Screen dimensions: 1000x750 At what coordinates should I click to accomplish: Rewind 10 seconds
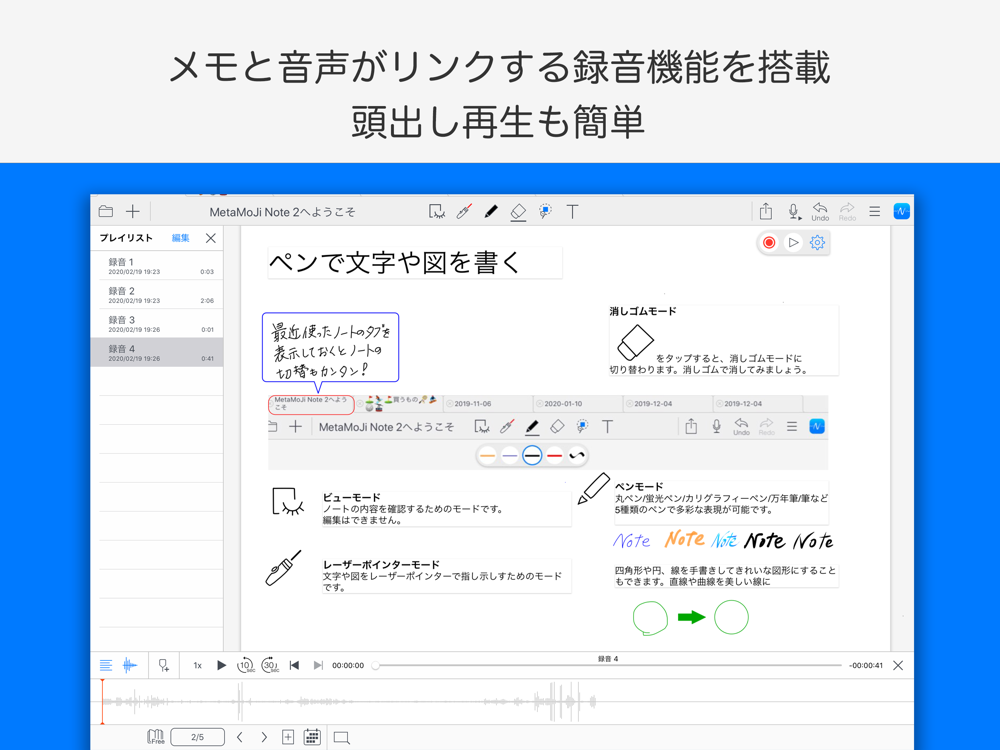(x=246, y=665)
